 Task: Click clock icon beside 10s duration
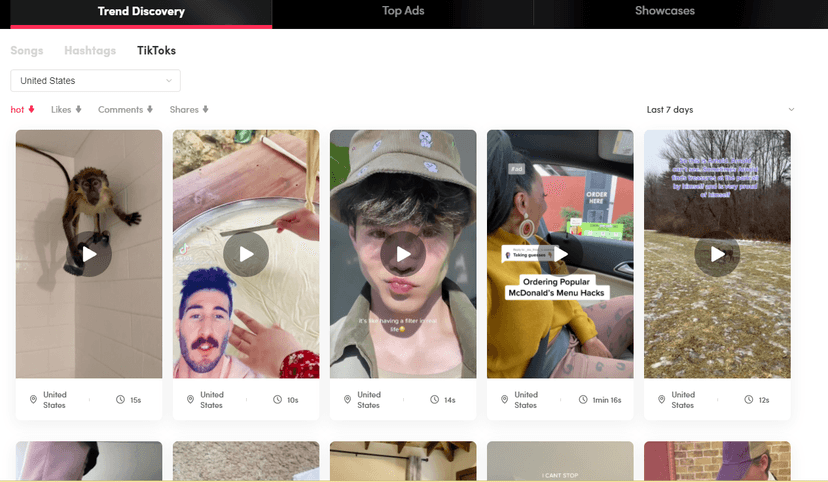277,400
